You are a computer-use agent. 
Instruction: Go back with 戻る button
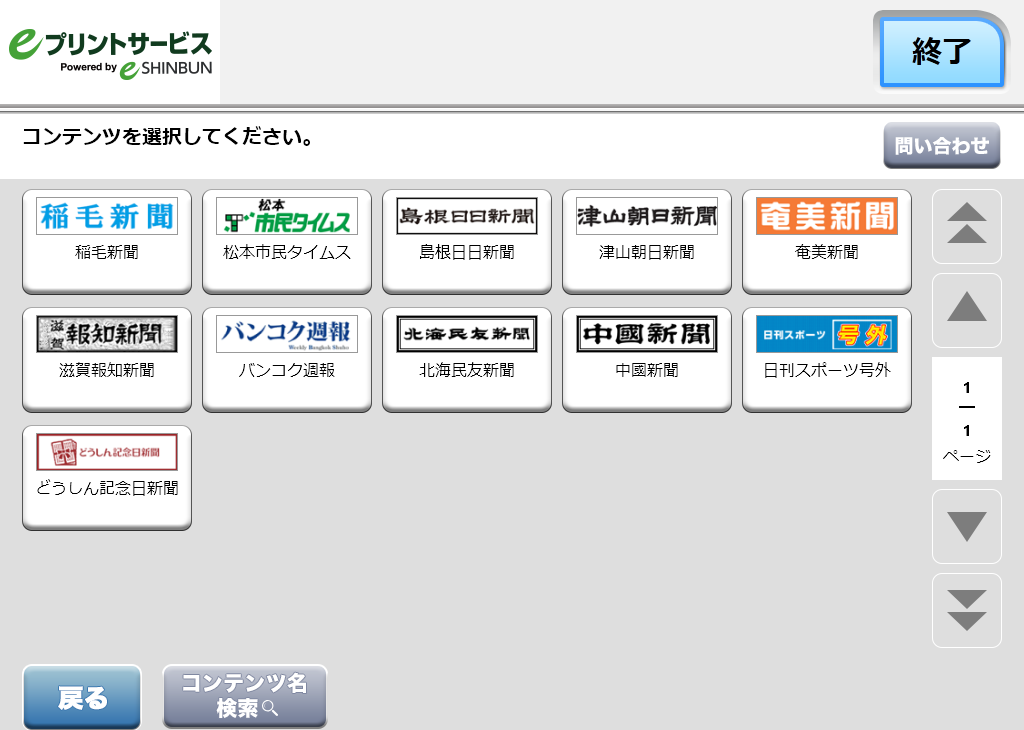coord(82,697)
